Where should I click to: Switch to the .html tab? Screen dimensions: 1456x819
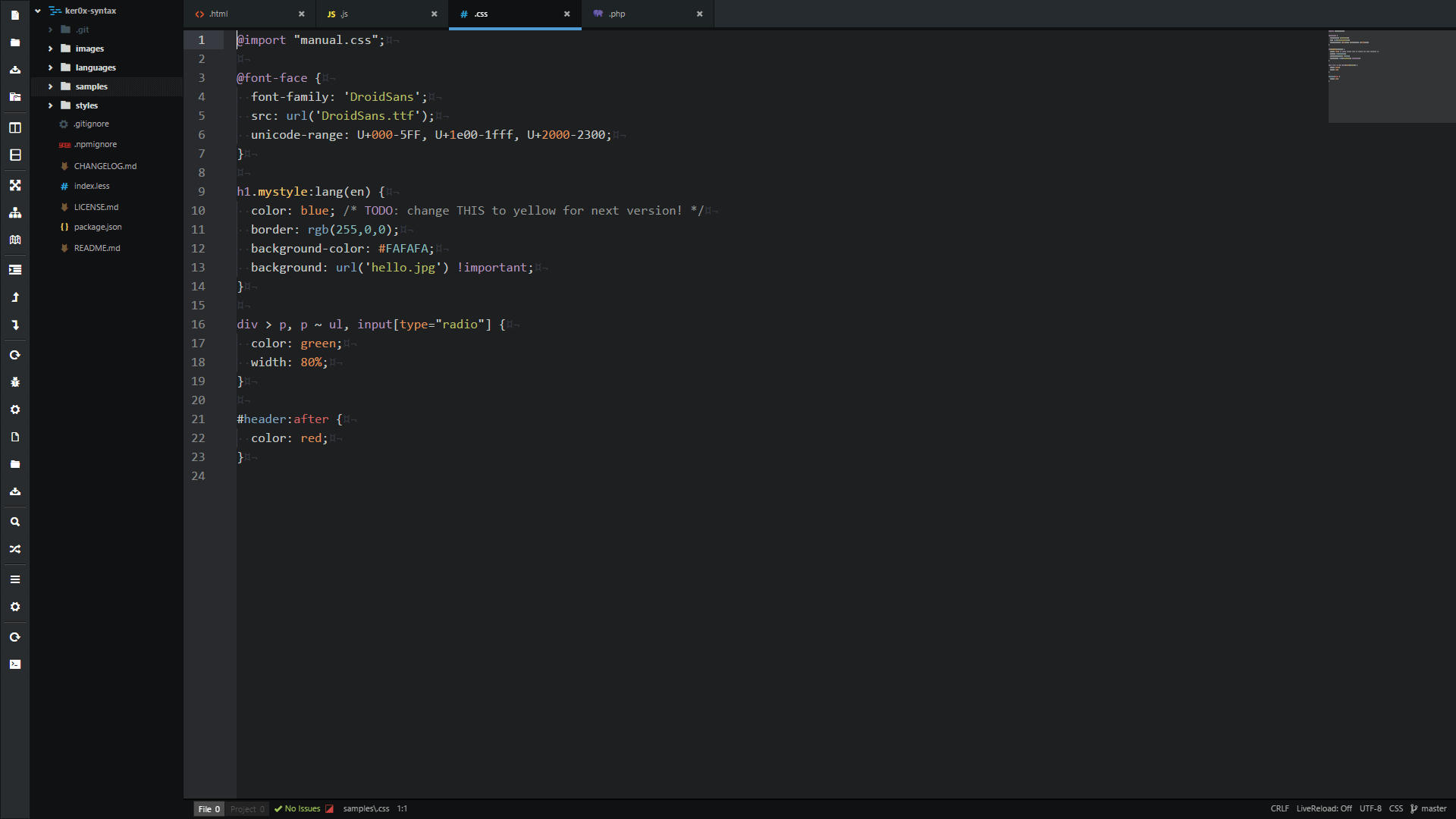tap(249, 14)
